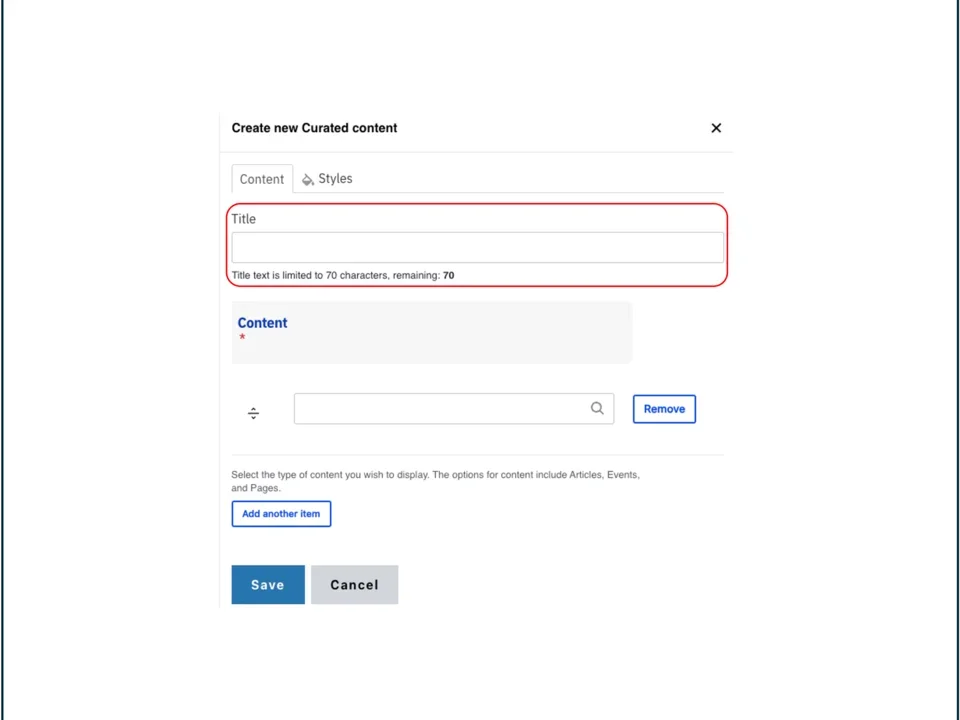This screenshot has width=960, height=720.
Task: Click Add another item
Action: (281, 513)
